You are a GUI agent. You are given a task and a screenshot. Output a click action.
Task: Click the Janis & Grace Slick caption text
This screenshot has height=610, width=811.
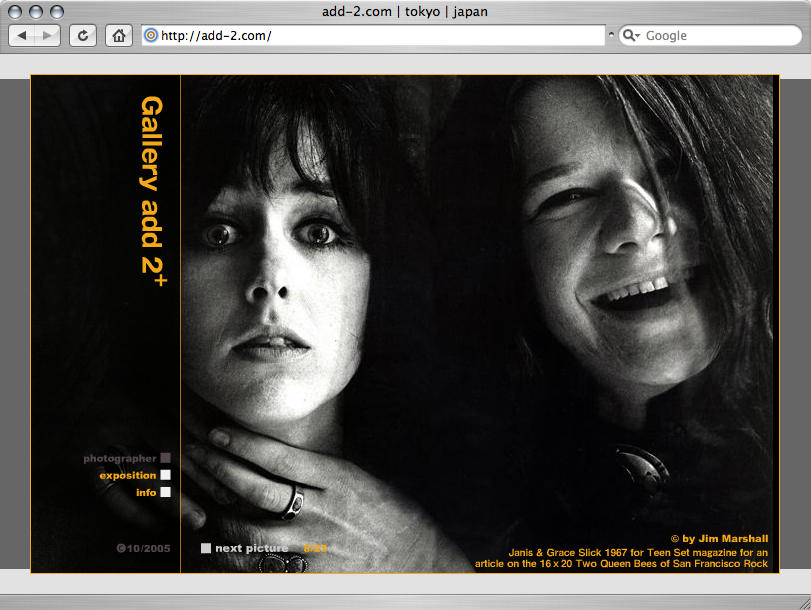(621, 558)
